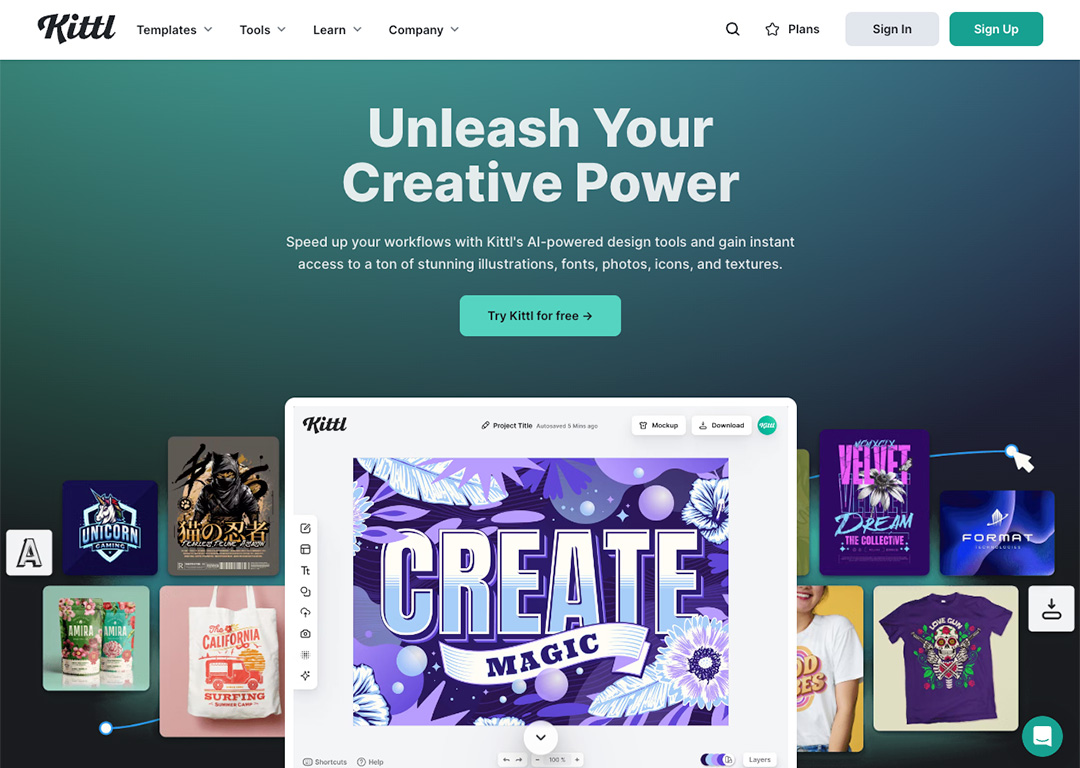Screen dimensions: 1080x768
Task: Expand the Templates dropdown menu
Action: pos(174,30)
